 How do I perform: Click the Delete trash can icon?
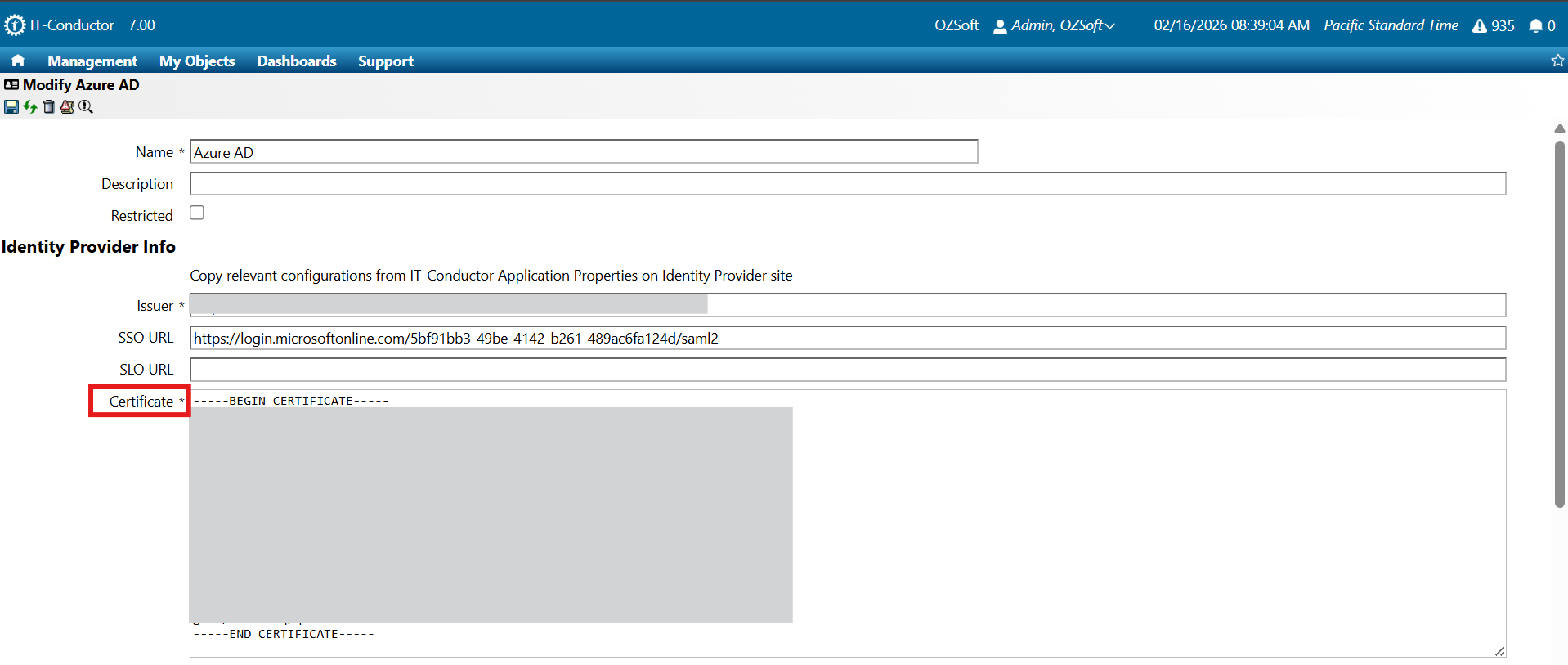click(49, 107)
